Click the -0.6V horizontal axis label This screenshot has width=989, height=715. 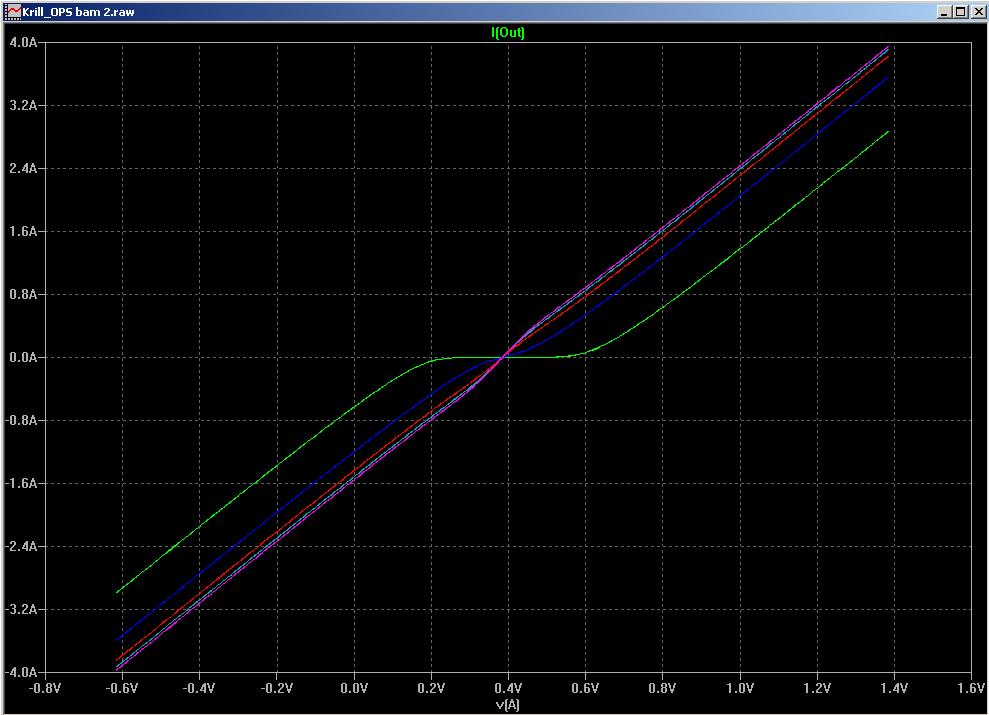click(x=122, y=688)
